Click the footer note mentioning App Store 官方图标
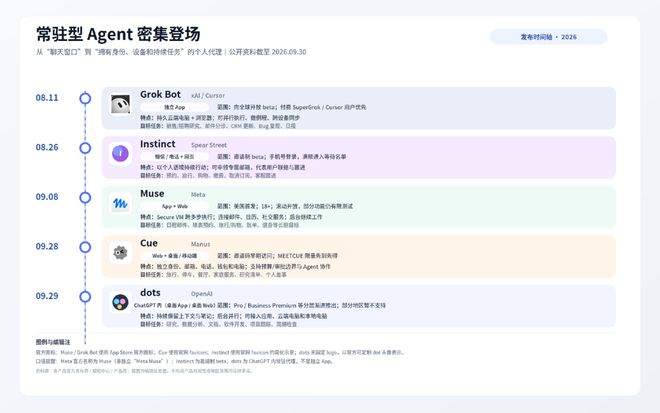Image resolution: width=660 pixels, height=413 pixels. click(221, 352)
